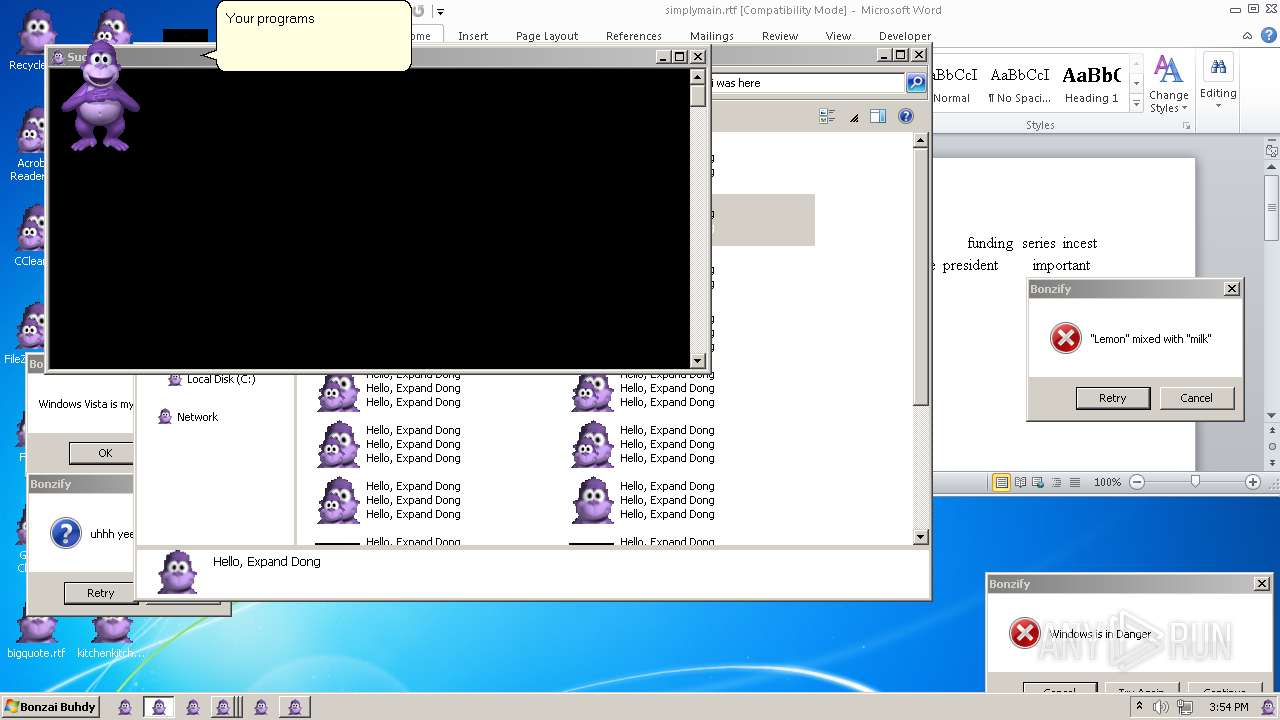Click Bonzi icon in Explorer details pane

click(x=178, y=573)
